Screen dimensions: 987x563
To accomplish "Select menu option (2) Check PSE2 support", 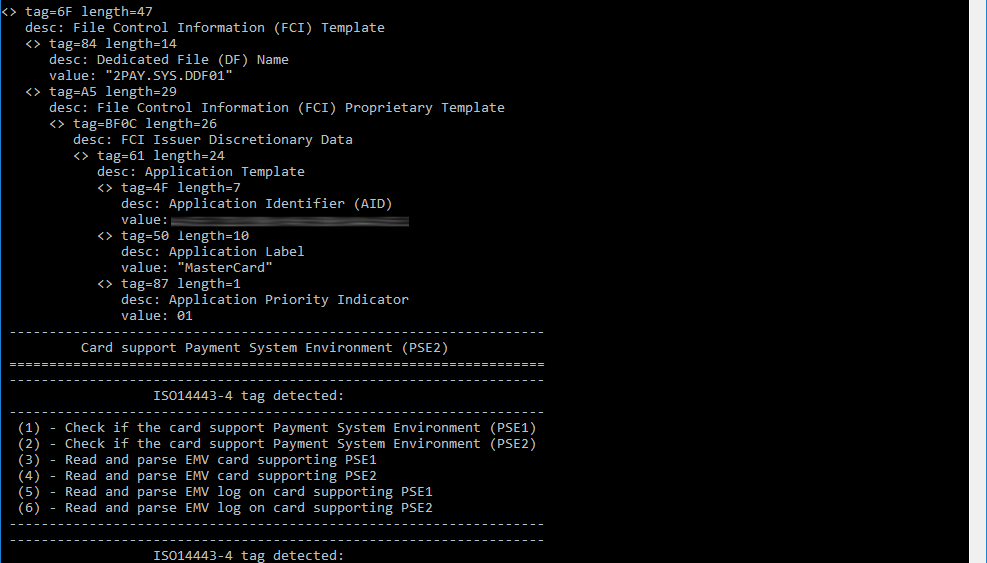I will pos(277,444).
